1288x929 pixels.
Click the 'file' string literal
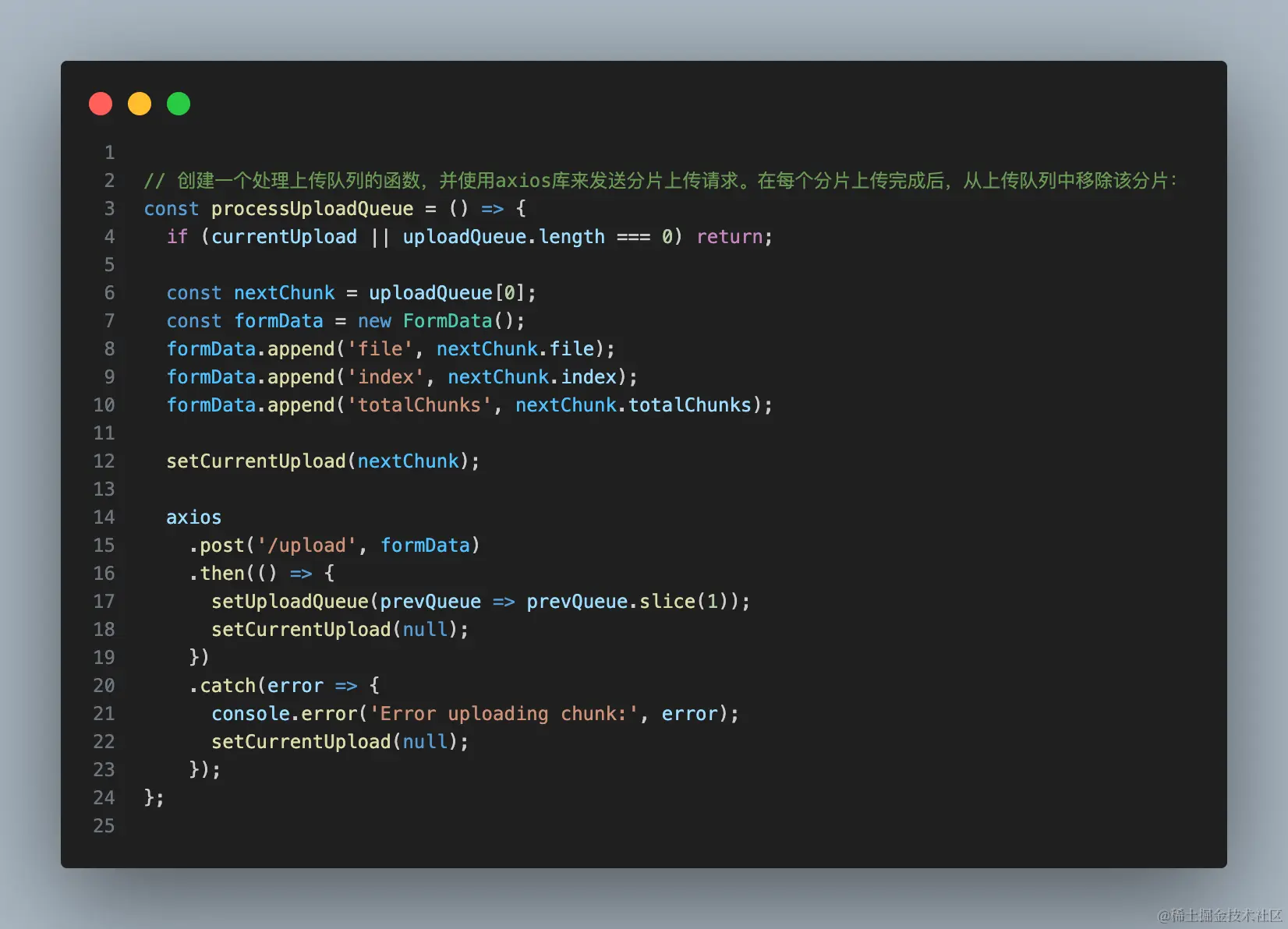pos(380,349)
